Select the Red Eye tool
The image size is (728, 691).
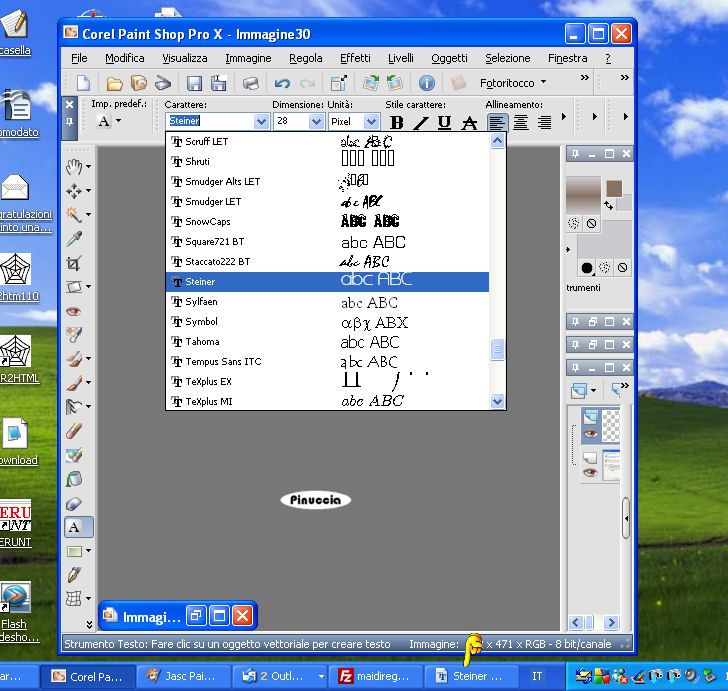74,311
